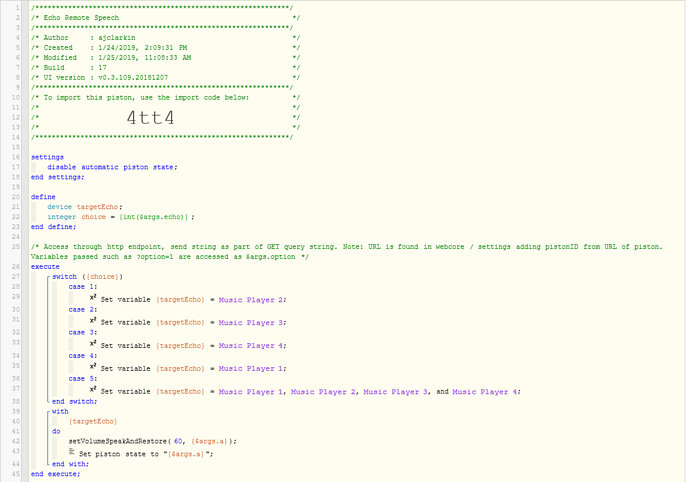This screenshot has width=690, height=482.
Task: Click the define keyword
Action: (x=43, y=197)
